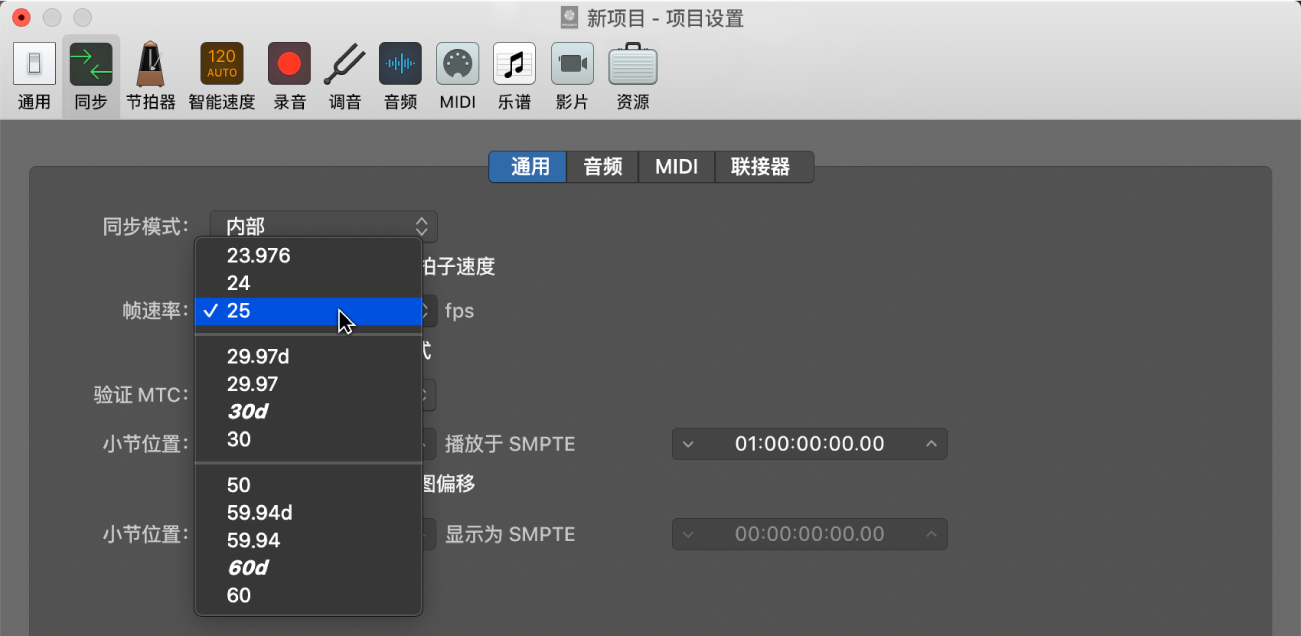1301x636 pixels.
Task: Choose 29.97 frame rate
Action: 308,384
